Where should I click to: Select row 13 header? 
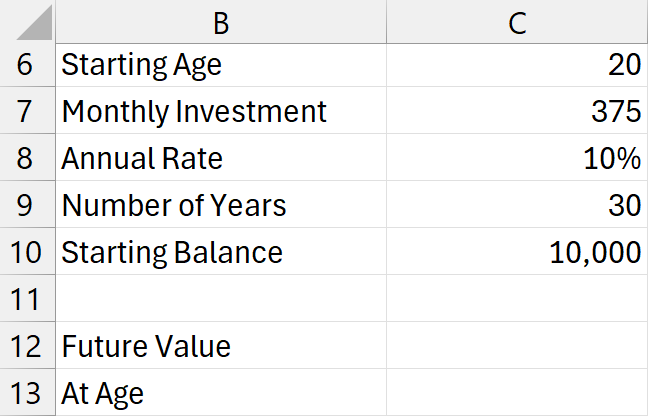click(x=26, y=393)
